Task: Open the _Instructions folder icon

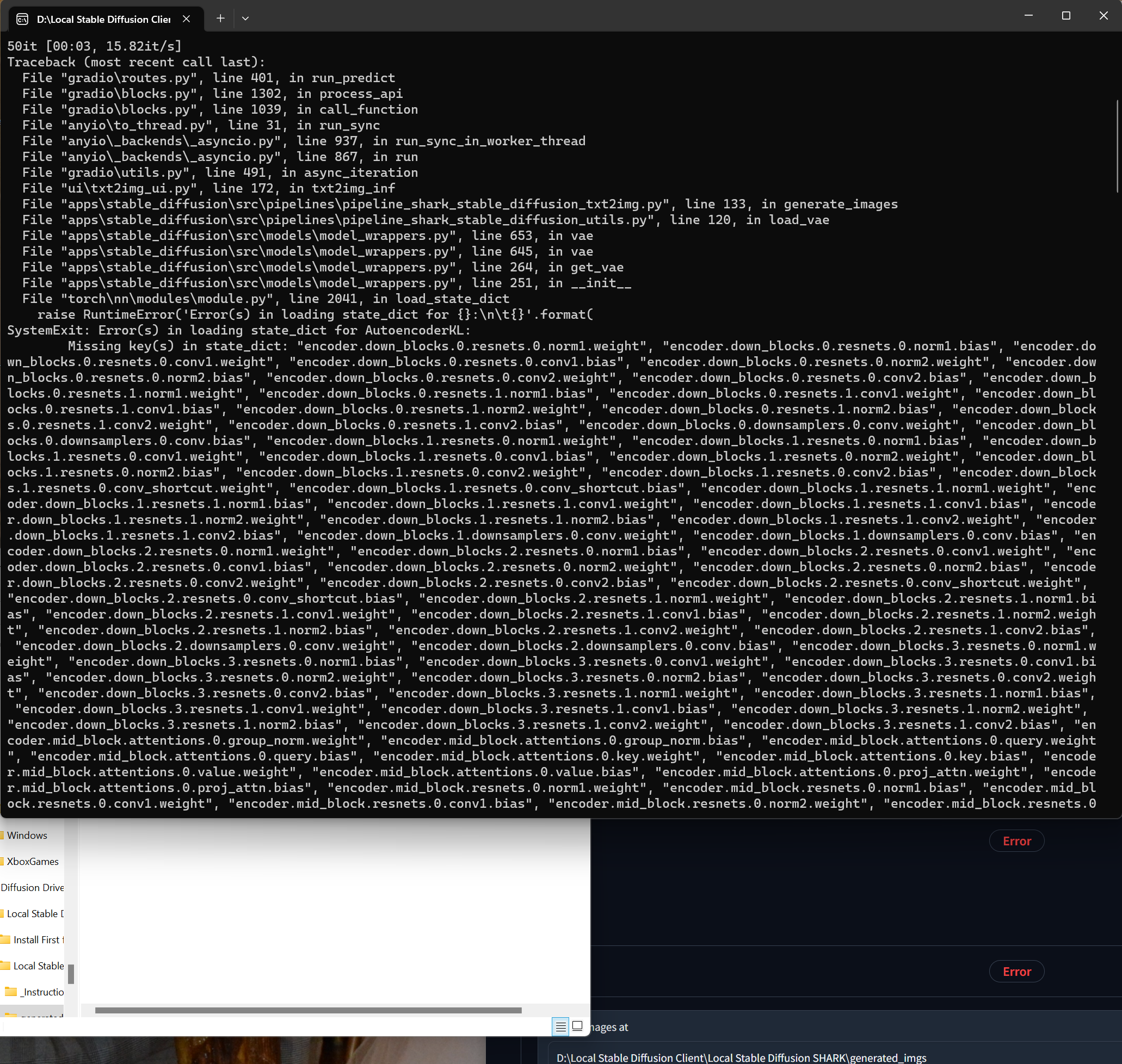Action: (x=10, y=992)
